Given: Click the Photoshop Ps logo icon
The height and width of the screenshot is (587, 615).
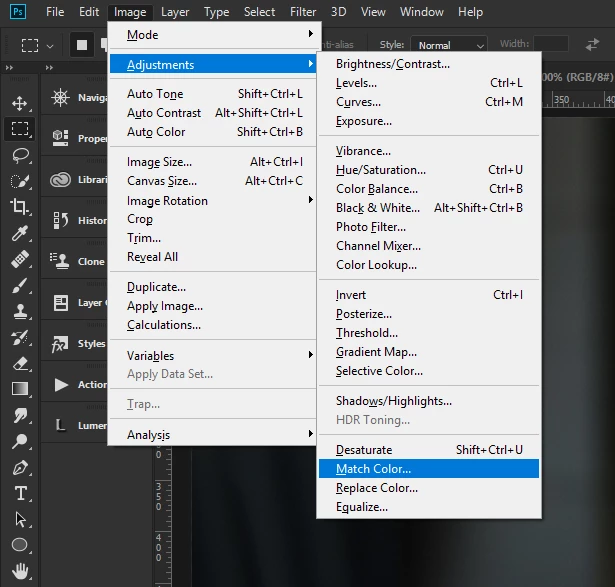Looking at the screenshot, I should [x=18, y=12].
